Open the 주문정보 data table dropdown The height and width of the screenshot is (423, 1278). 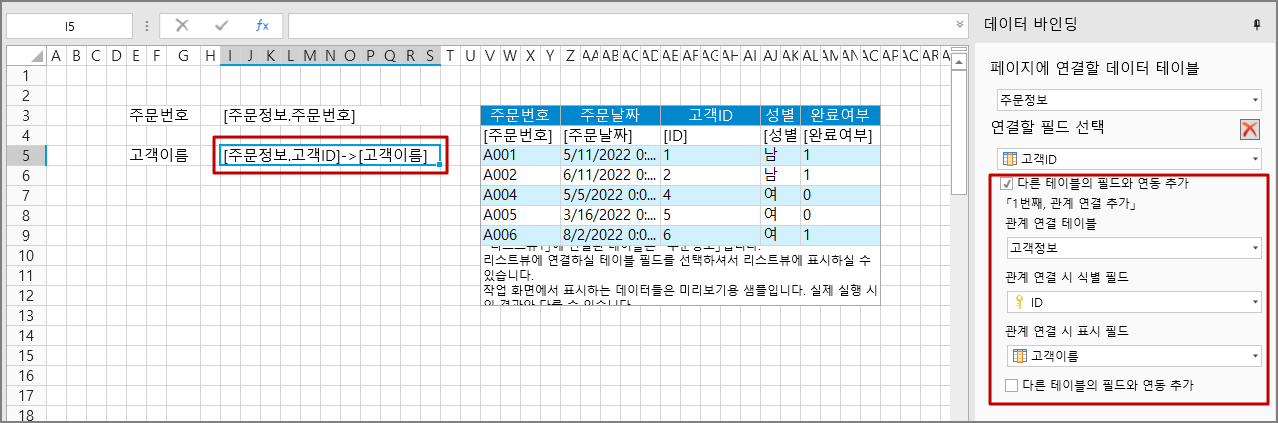pyautogui.click(x=1128, y=100)
